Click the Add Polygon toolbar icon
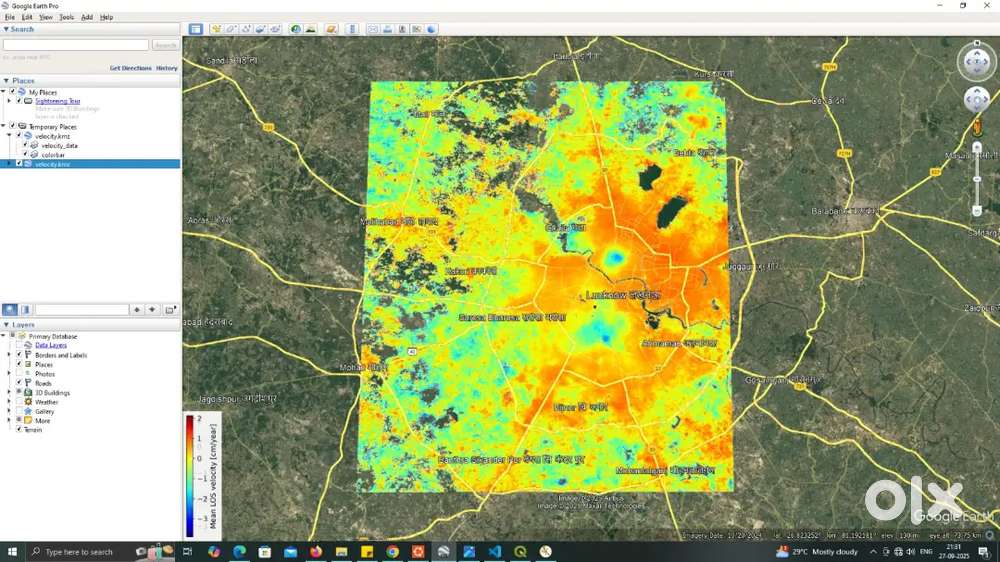Viewport: 1000px width, 562px height. (230, 29)
